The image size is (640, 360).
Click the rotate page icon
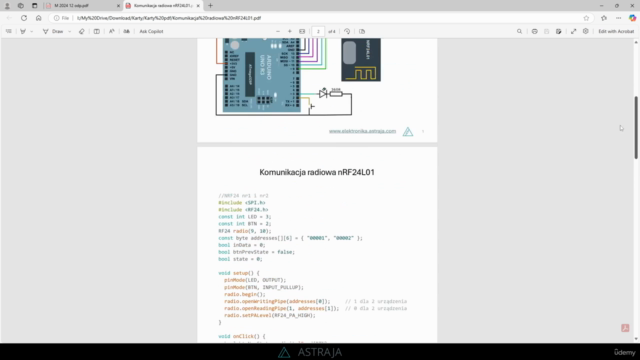coord(347,31)
